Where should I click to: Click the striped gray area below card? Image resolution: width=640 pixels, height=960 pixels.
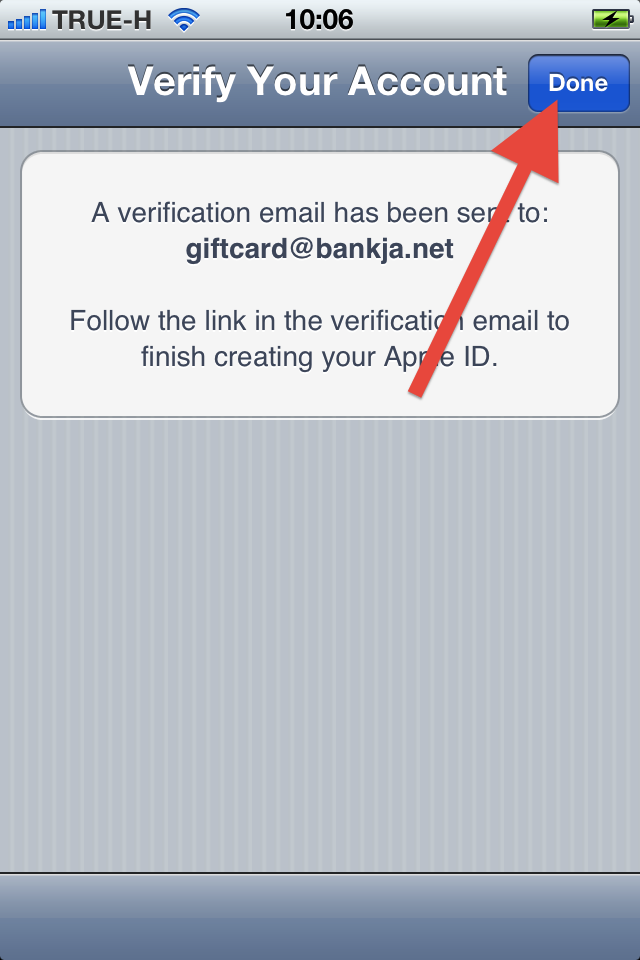point(320,643)
